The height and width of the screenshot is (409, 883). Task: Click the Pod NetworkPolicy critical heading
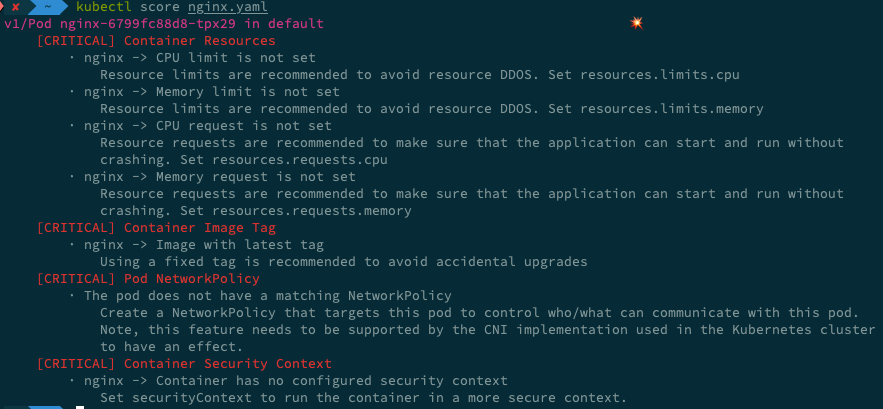[147, 279]
